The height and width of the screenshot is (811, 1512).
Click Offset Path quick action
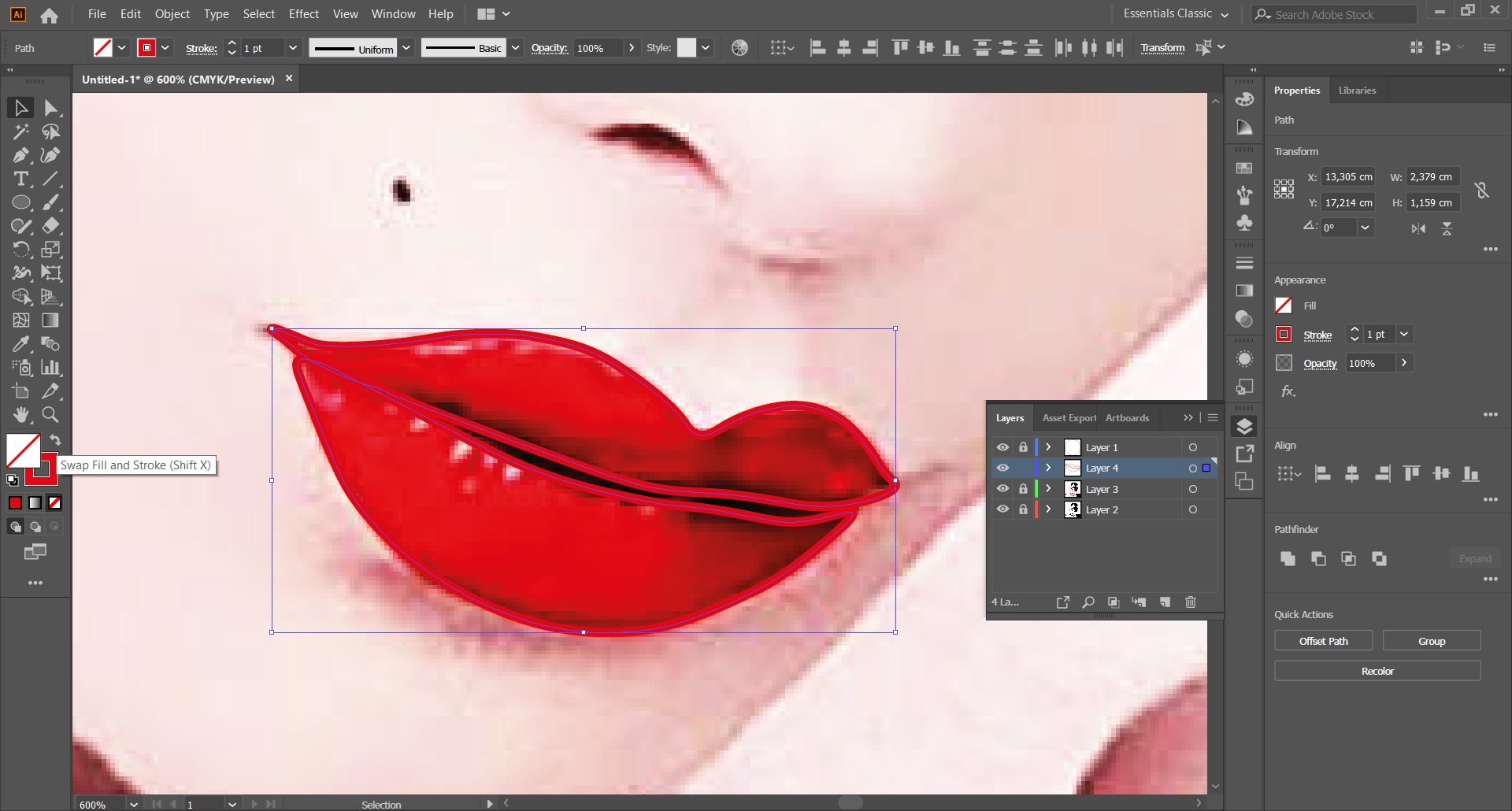[x=1323, y=641]
